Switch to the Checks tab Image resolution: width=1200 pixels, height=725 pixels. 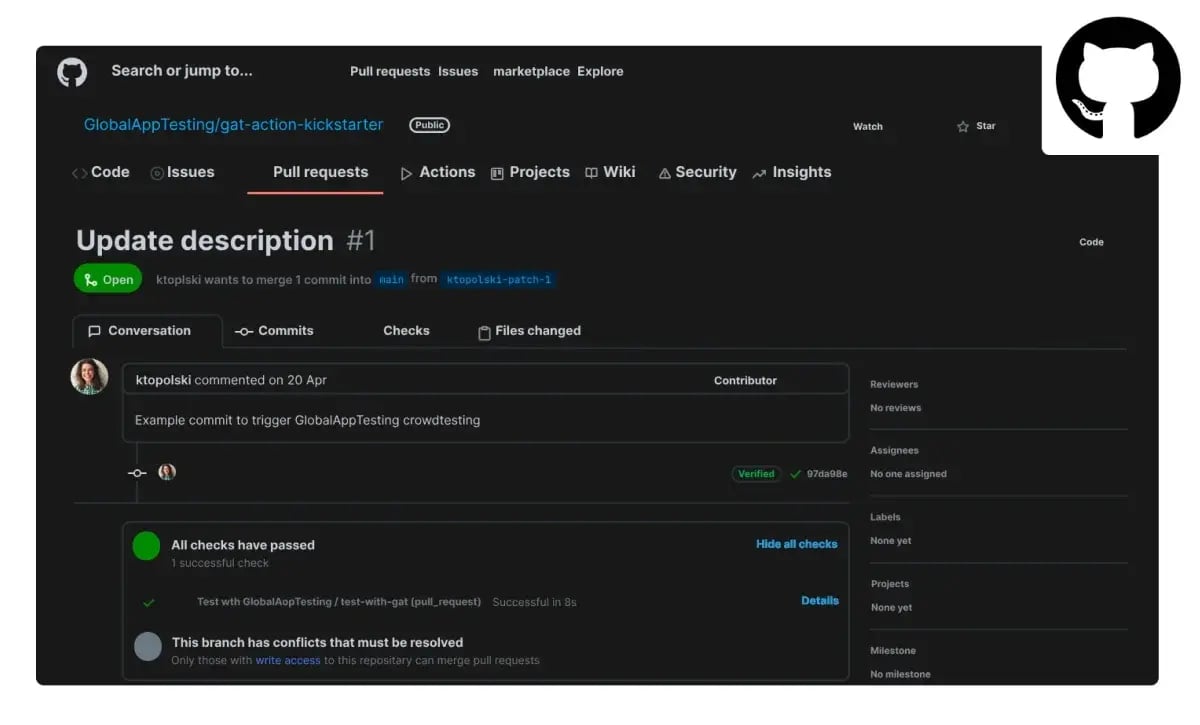406,330
